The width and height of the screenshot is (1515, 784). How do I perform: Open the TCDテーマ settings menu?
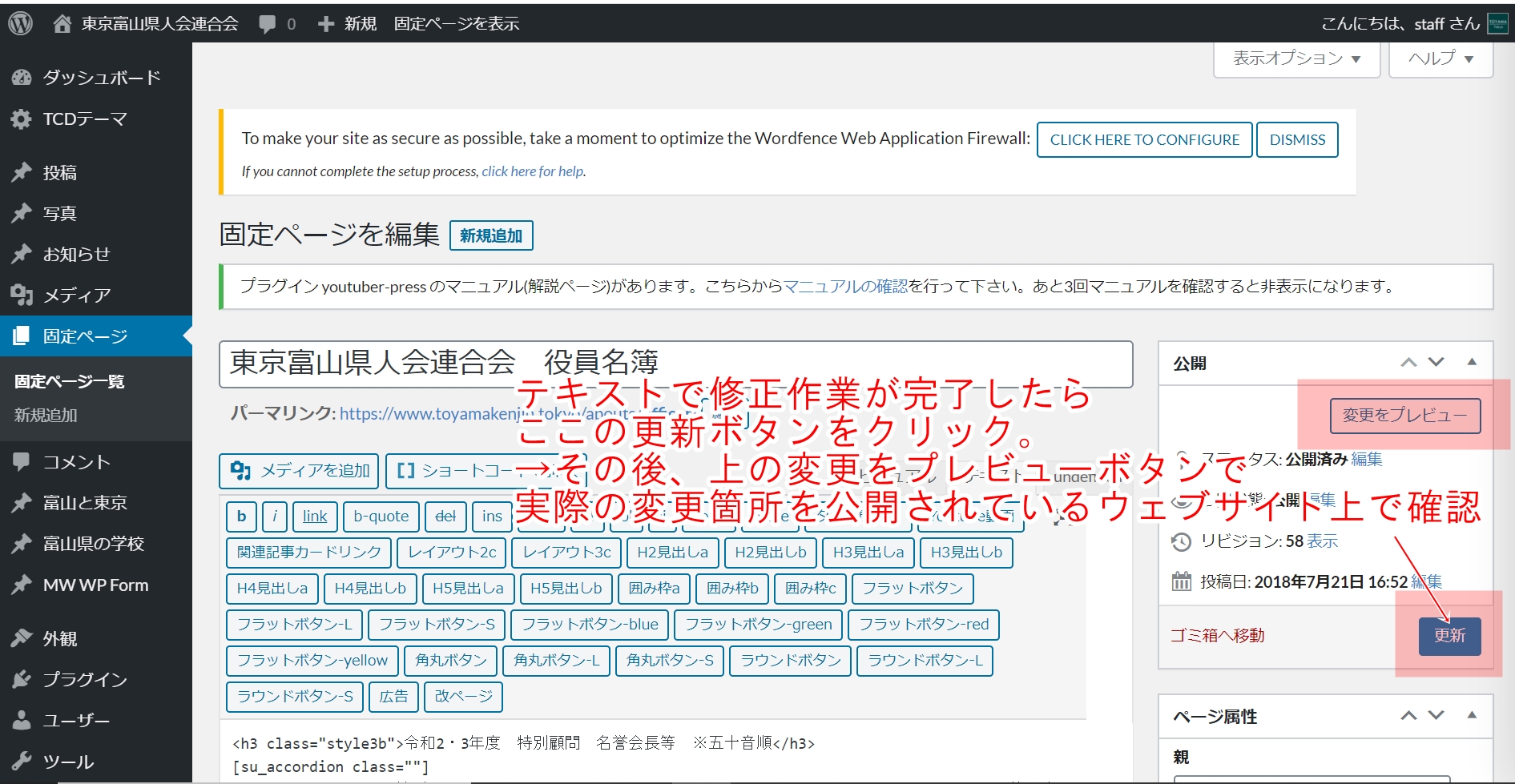click(x=84, y=119)
